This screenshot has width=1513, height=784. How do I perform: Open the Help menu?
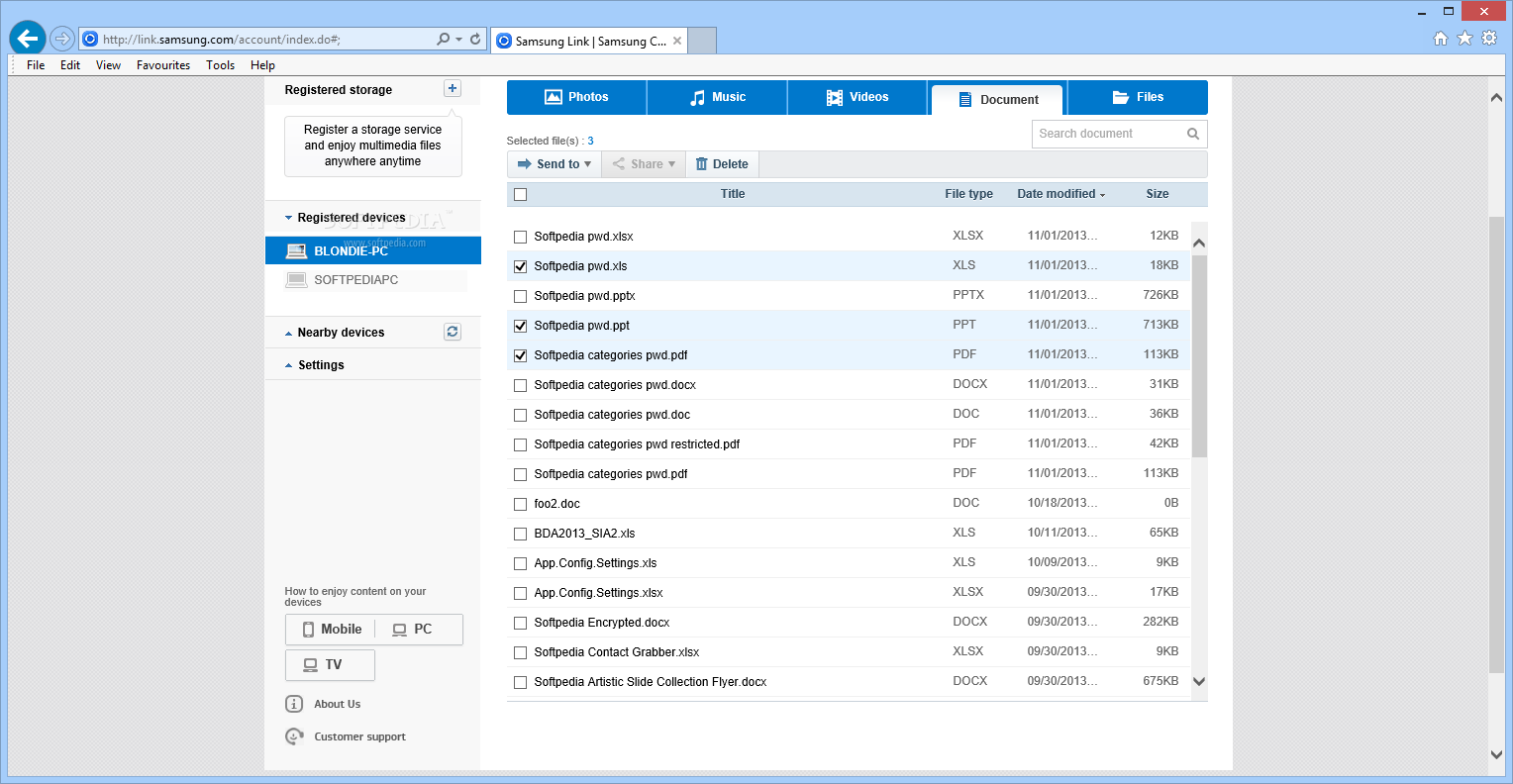click(262, 65)
